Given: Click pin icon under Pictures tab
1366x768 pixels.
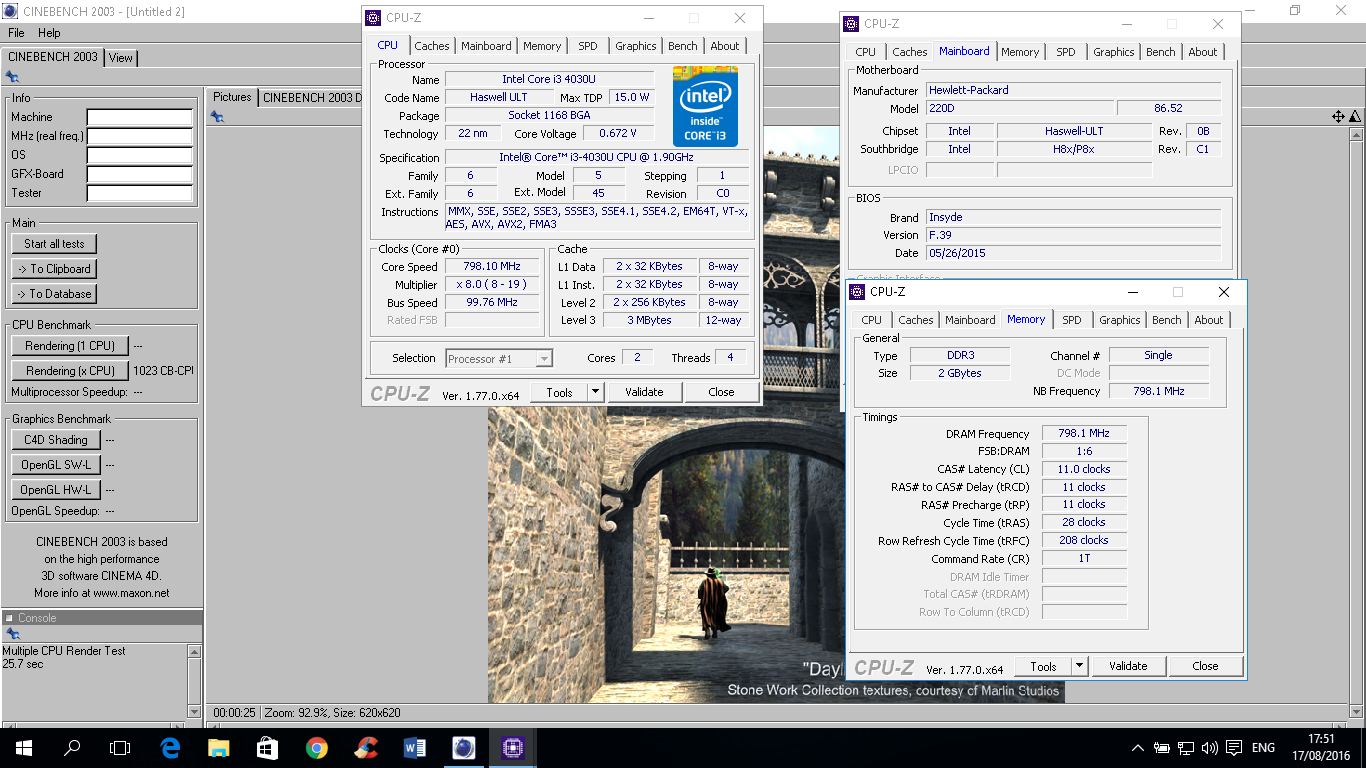Looking at the screenshot, I should [217, 117].
